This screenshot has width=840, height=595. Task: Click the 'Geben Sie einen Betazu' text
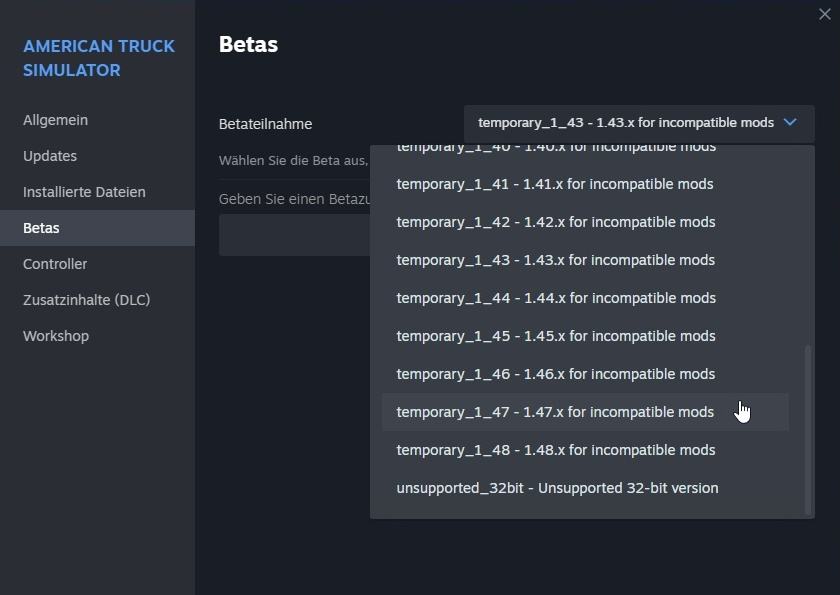tap(294, 199)
